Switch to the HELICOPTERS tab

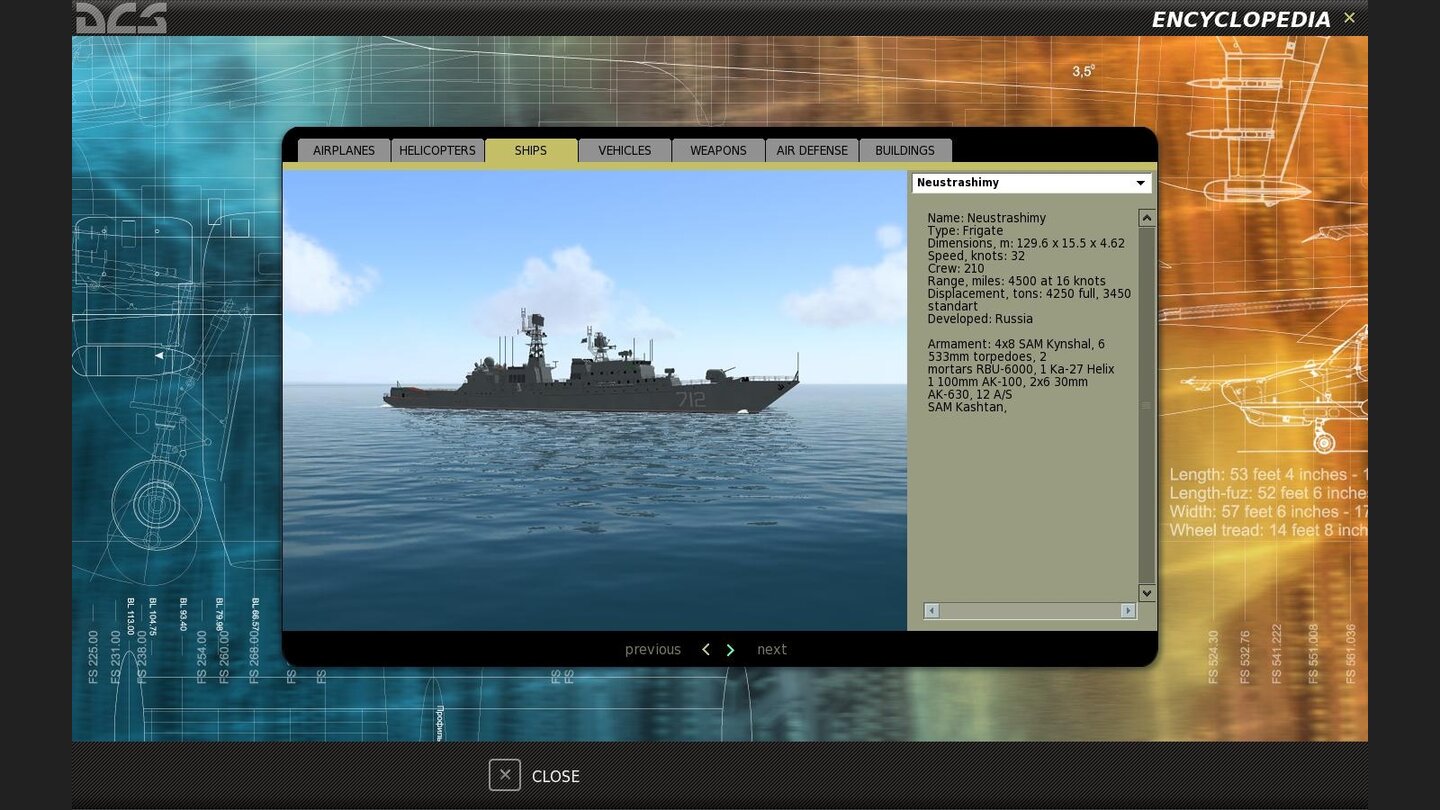[437, 150]
